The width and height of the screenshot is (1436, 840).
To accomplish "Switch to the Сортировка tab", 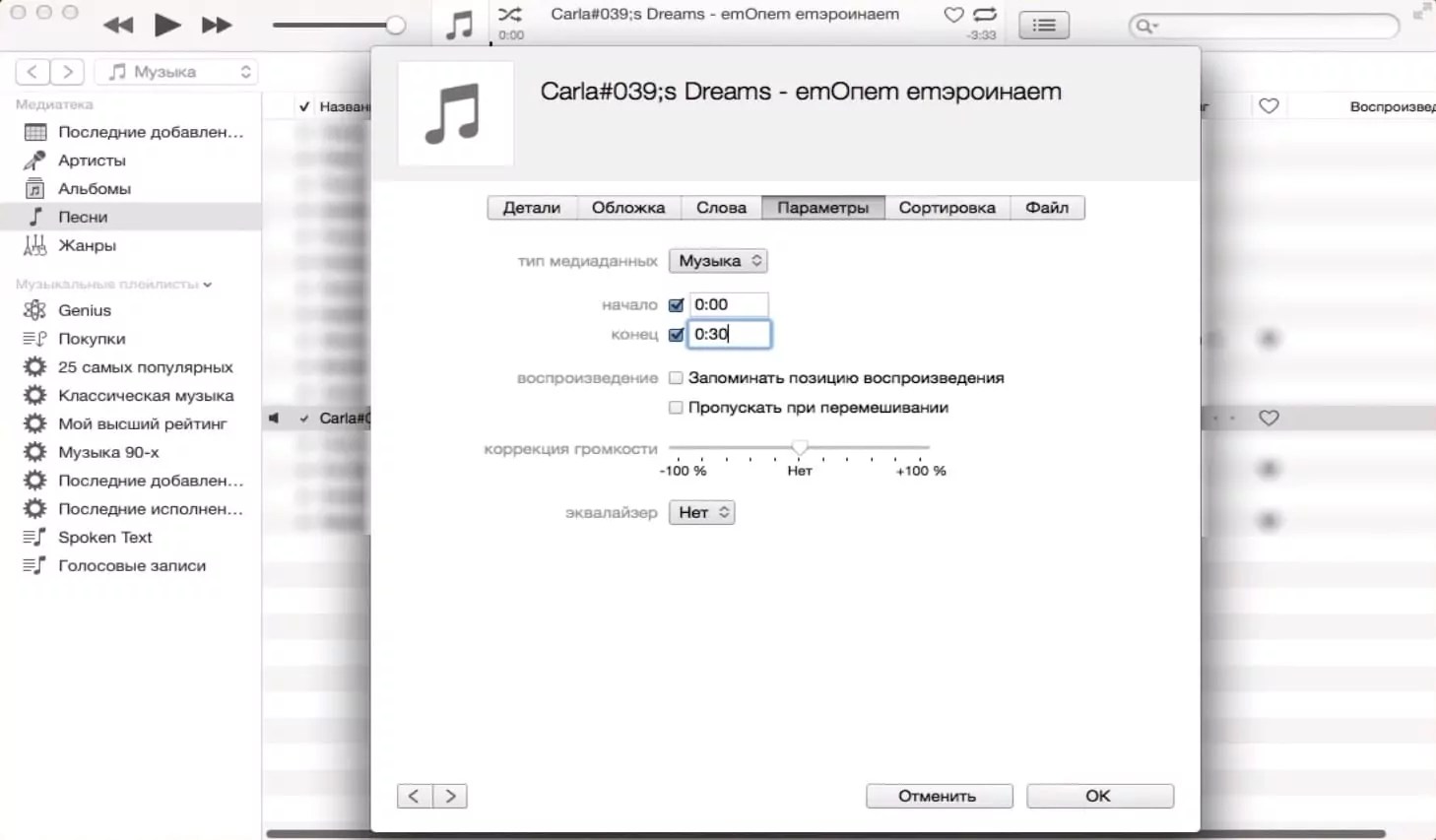I will [947, 208].
